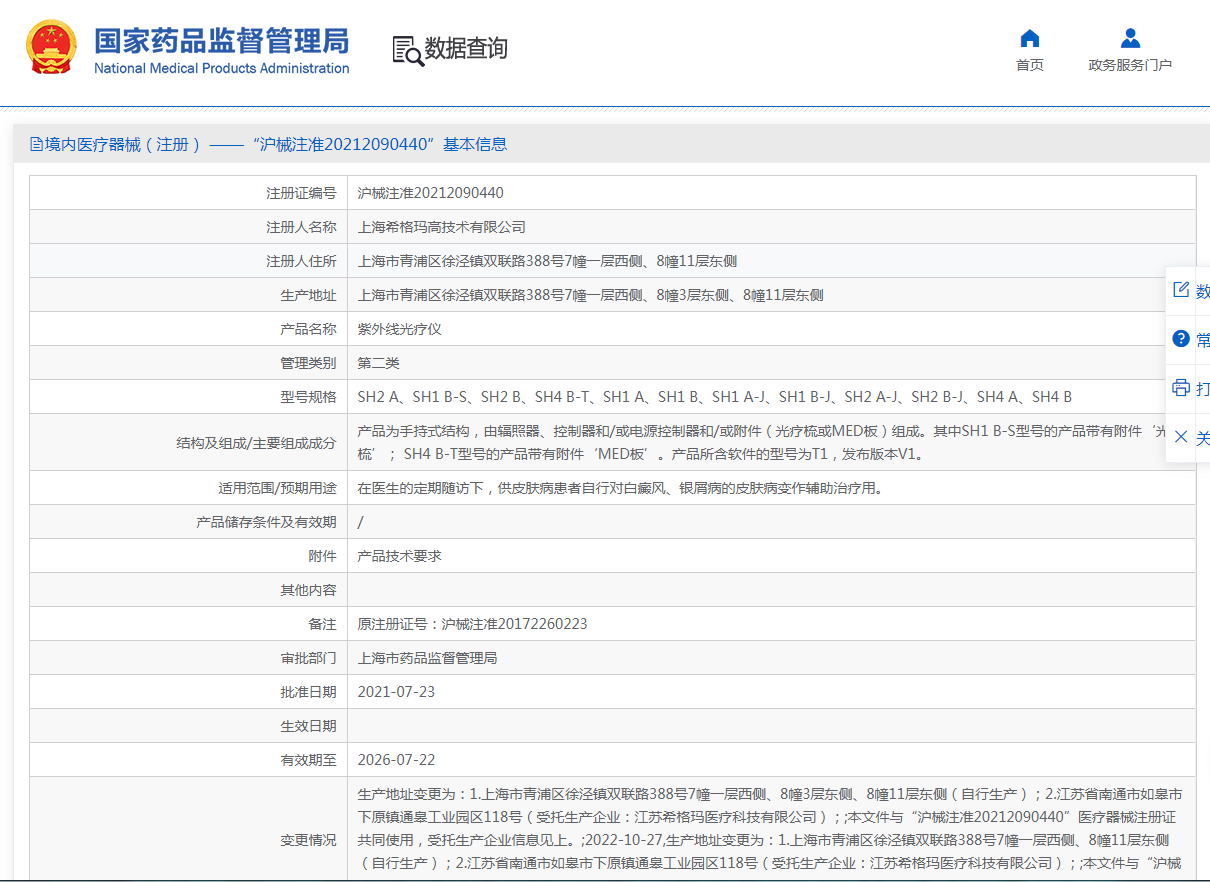Click the 其他内容 label

(x=308, y=590)
